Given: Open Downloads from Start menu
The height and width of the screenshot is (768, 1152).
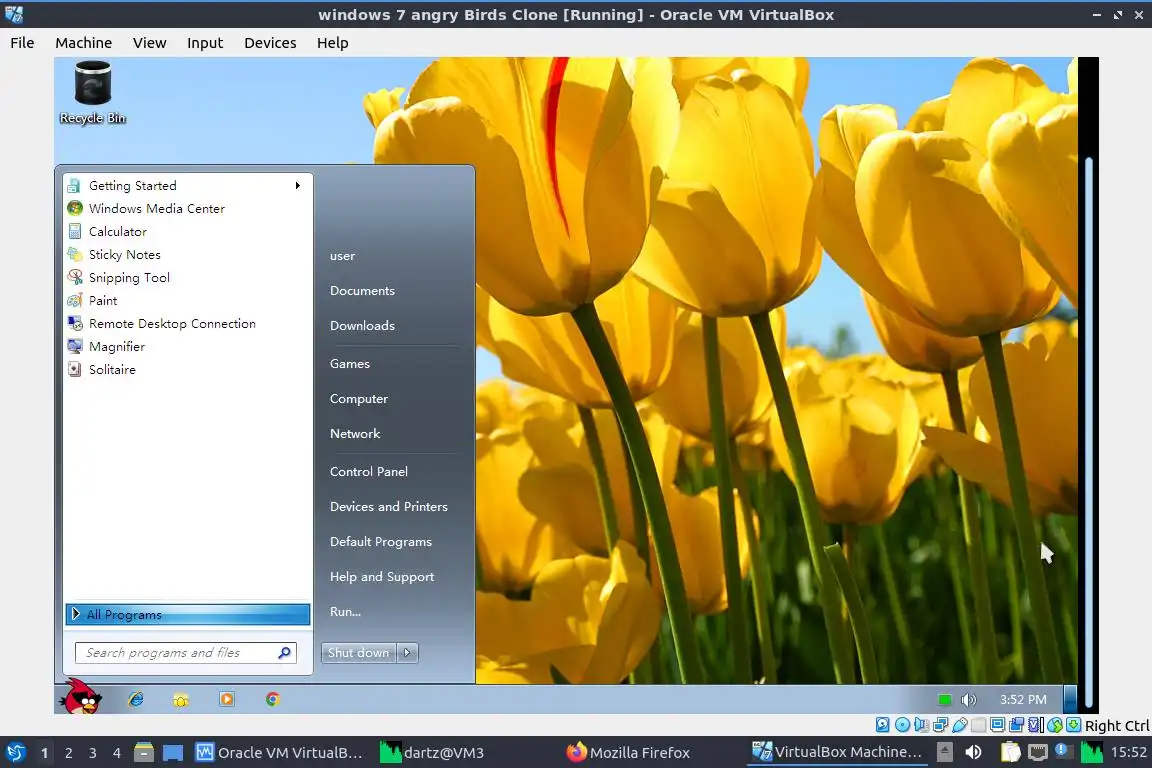Looking at the screenshot, I should click(362, 326).
